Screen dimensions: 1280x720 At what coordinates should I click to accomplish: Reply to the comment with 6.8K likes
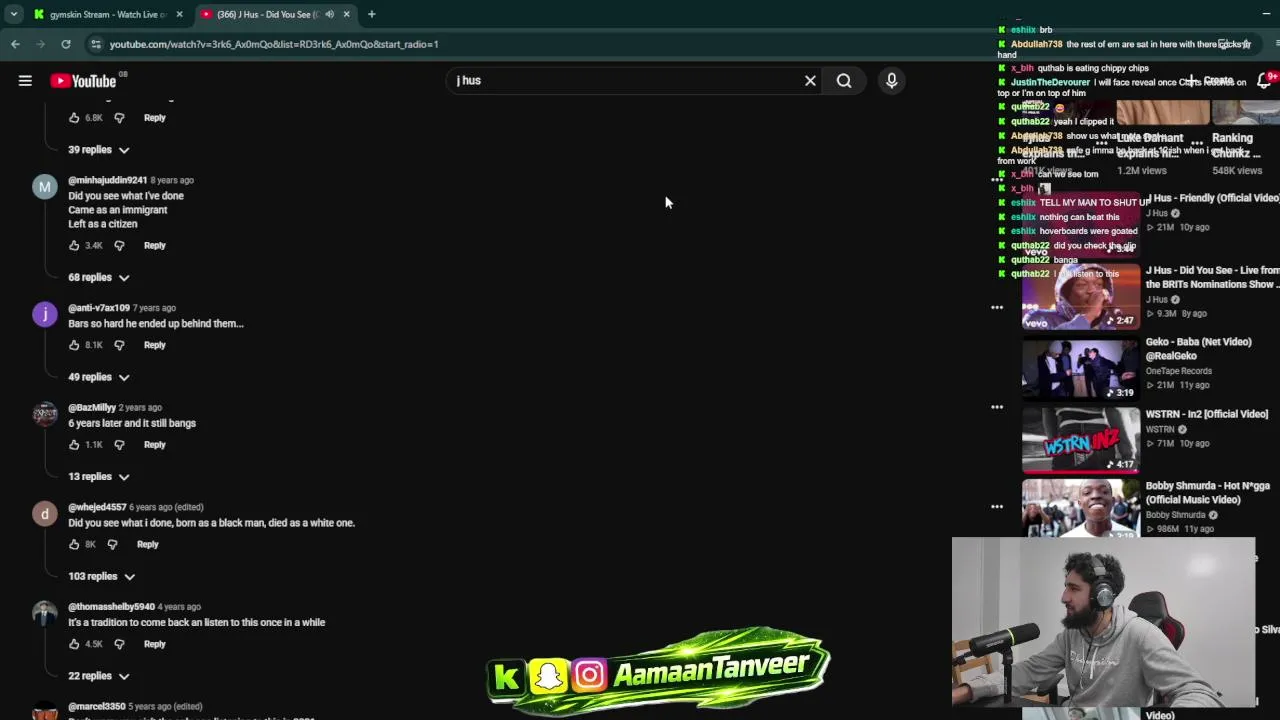pyautogui.click(x=154, y=118)
